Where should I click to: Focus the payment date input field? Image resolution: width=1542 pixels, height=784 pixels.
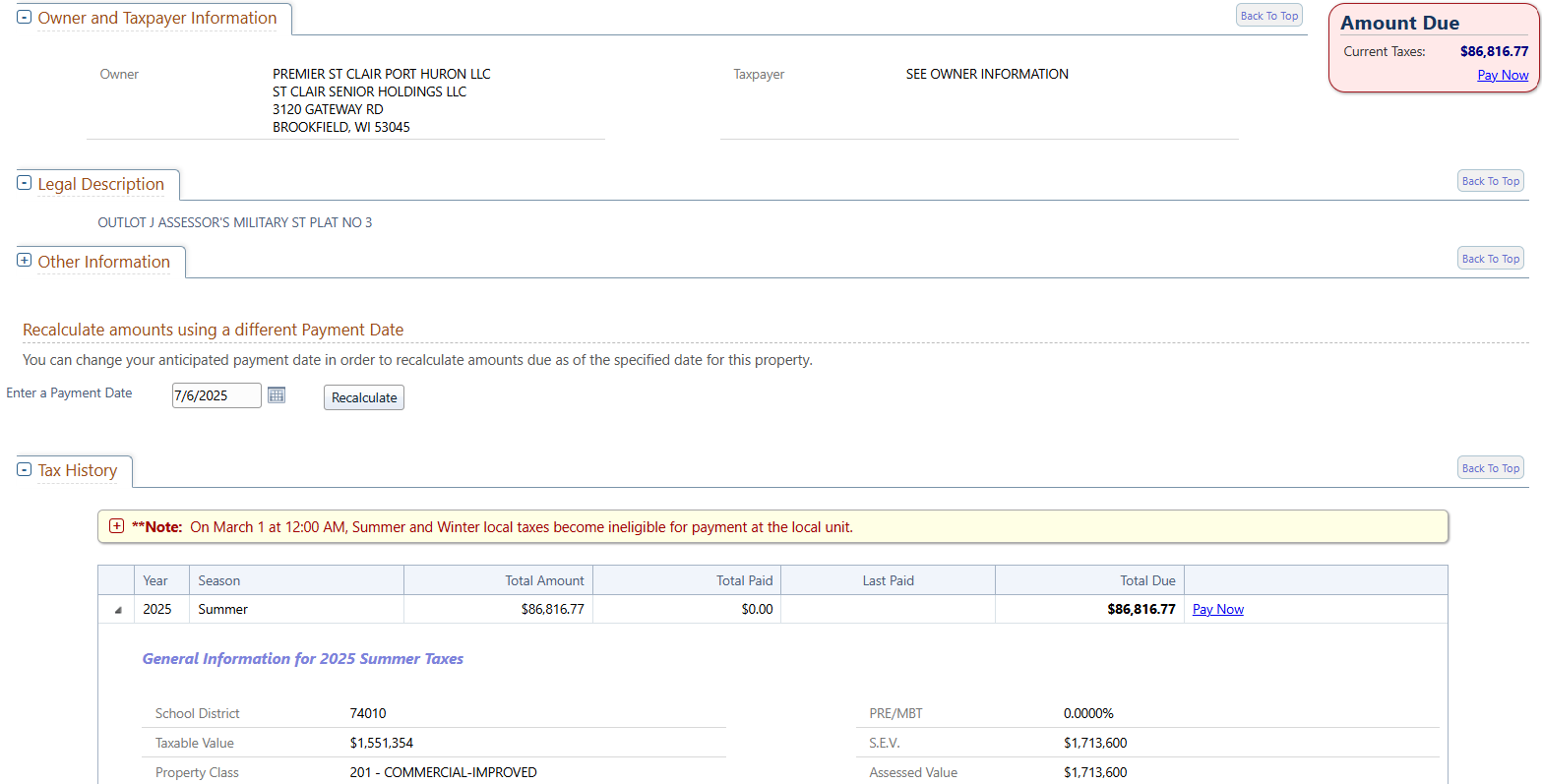[216, 395]
